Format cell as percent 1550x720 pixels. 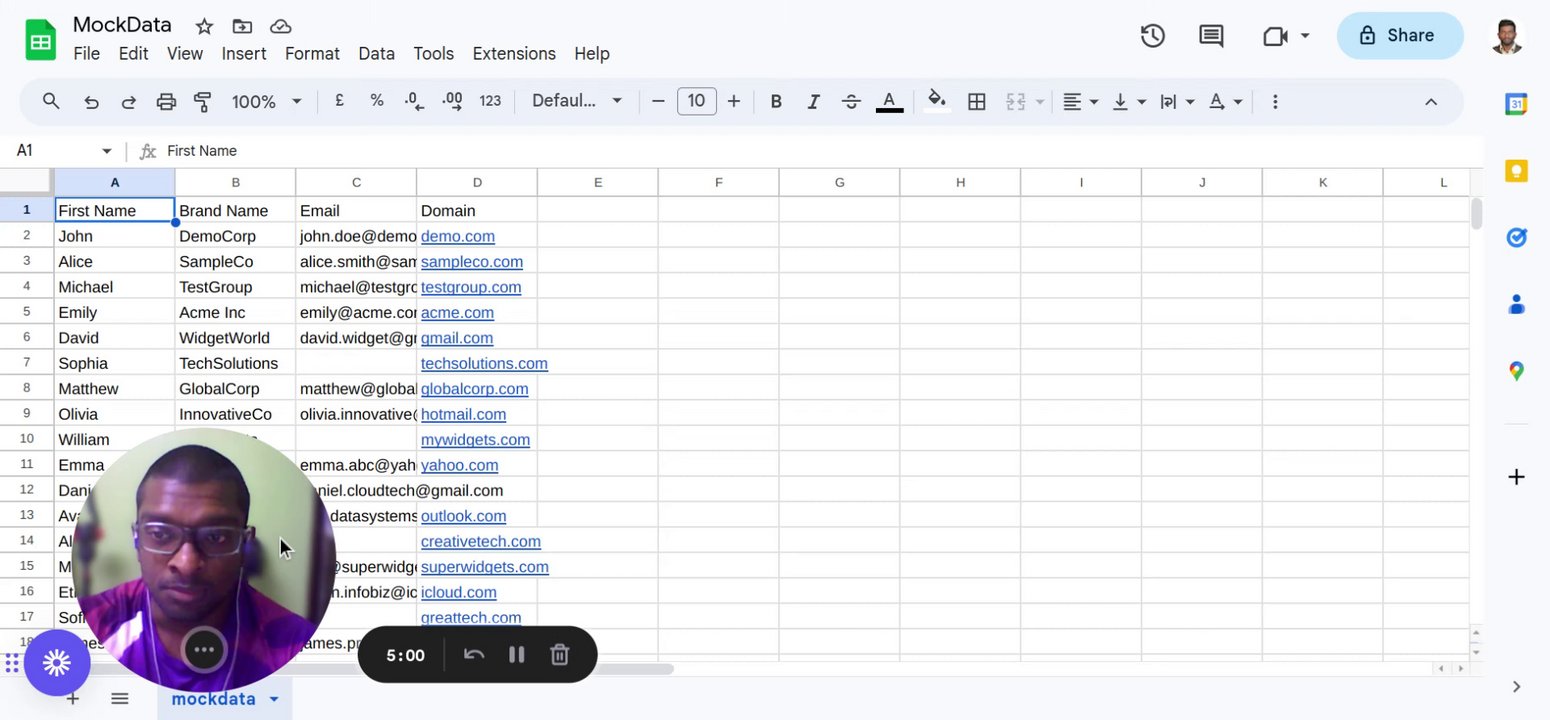coord(377,101)
